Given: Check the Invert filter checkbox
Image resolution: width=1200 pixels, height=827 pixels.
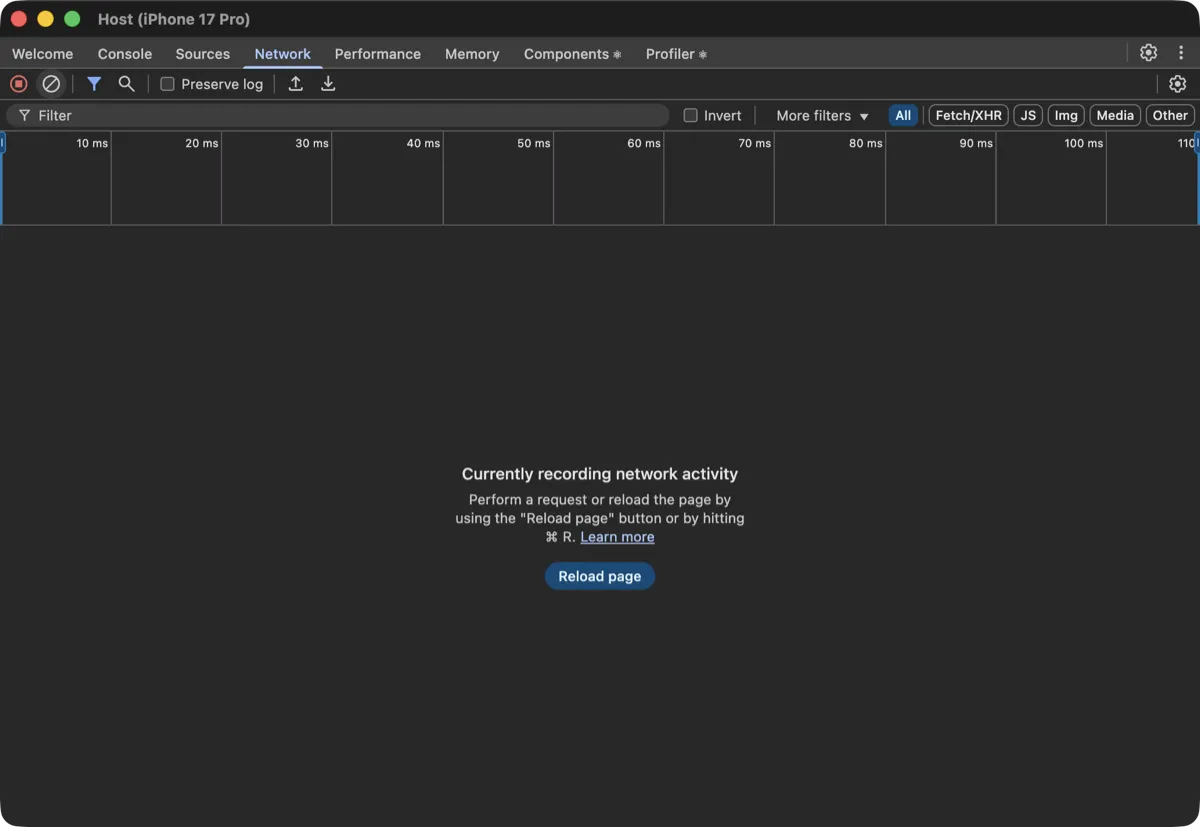Looking at the screenshot, I should 690,115.
